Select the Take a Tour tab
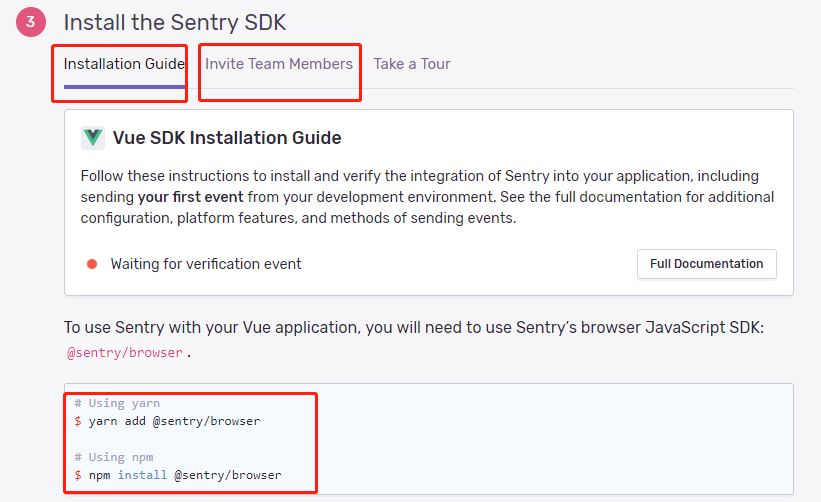This screenshot has width=821, height=502. (412, 64)
